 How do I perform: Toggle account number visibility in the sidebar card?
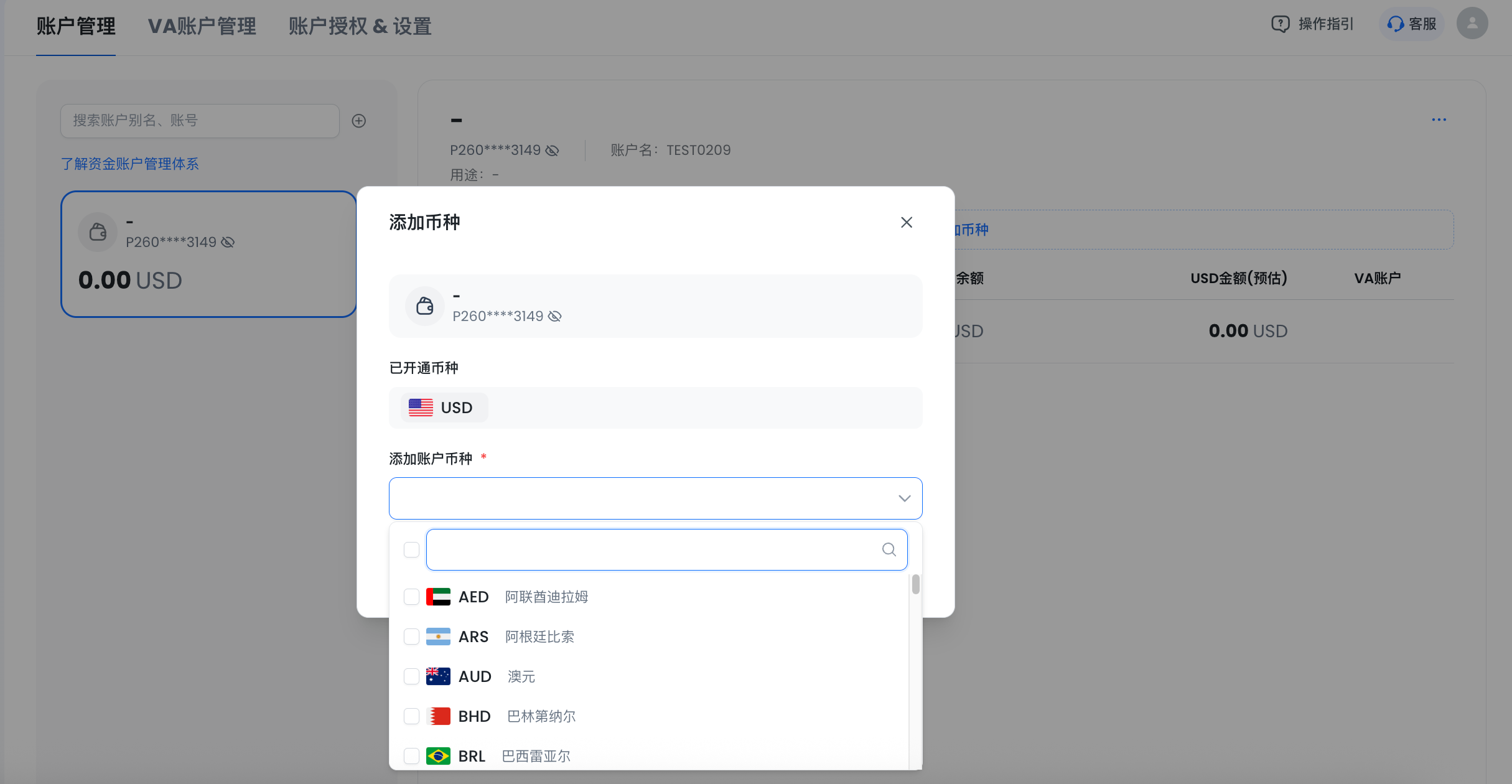pyautogui.click(x=228, y=242)
